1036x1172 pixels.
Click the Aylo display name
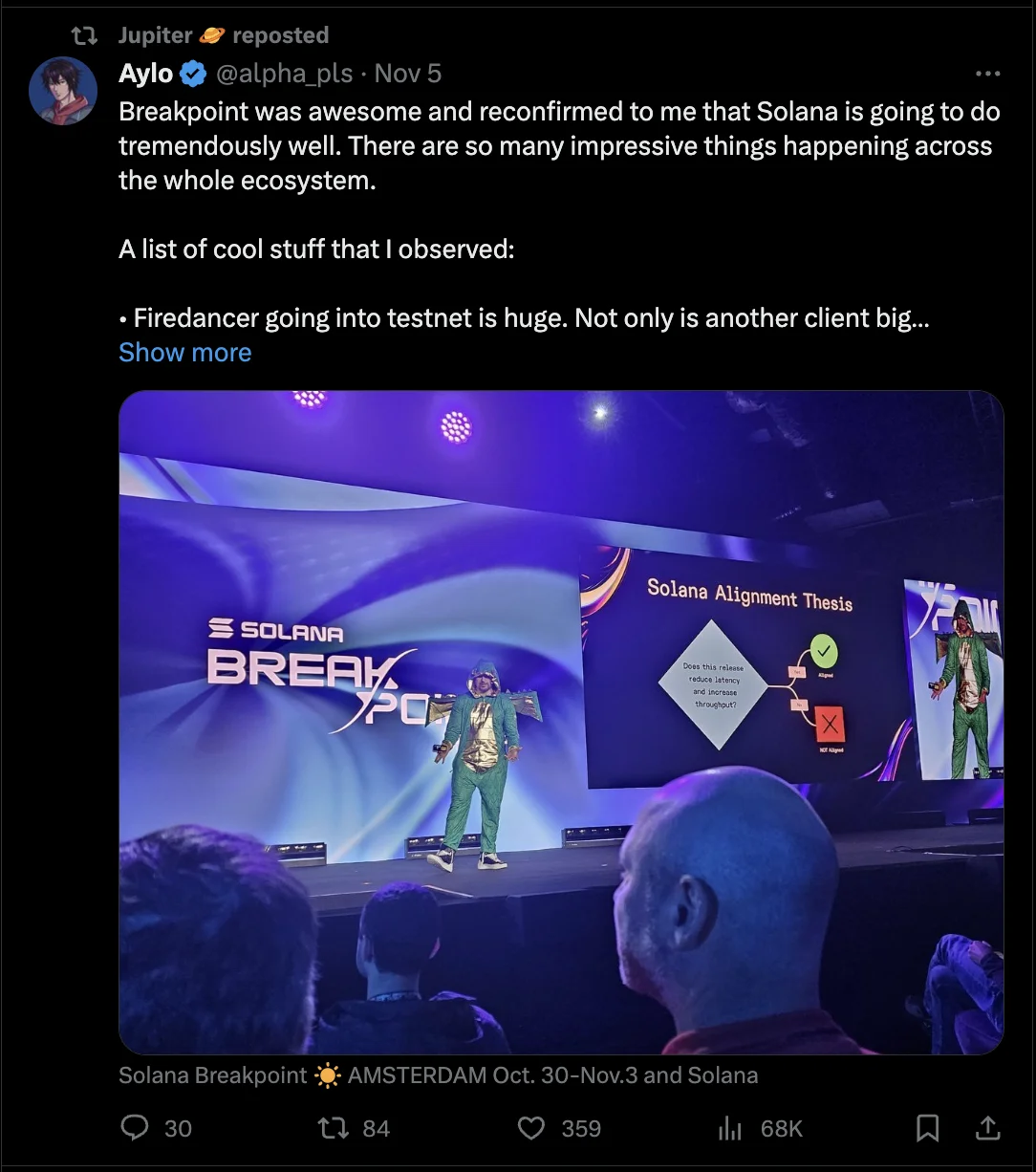coord(146,74)
